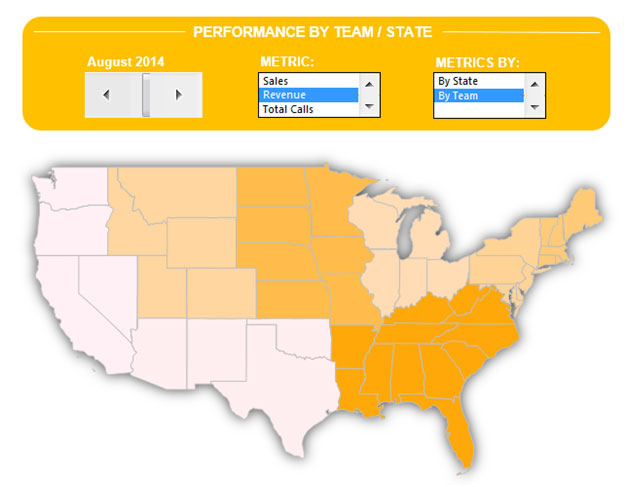The height and width of the screenshot is (487, 628).
Task: Click the PERFORMANCE BY TEAM / STATE title
Action: [312, 32]
